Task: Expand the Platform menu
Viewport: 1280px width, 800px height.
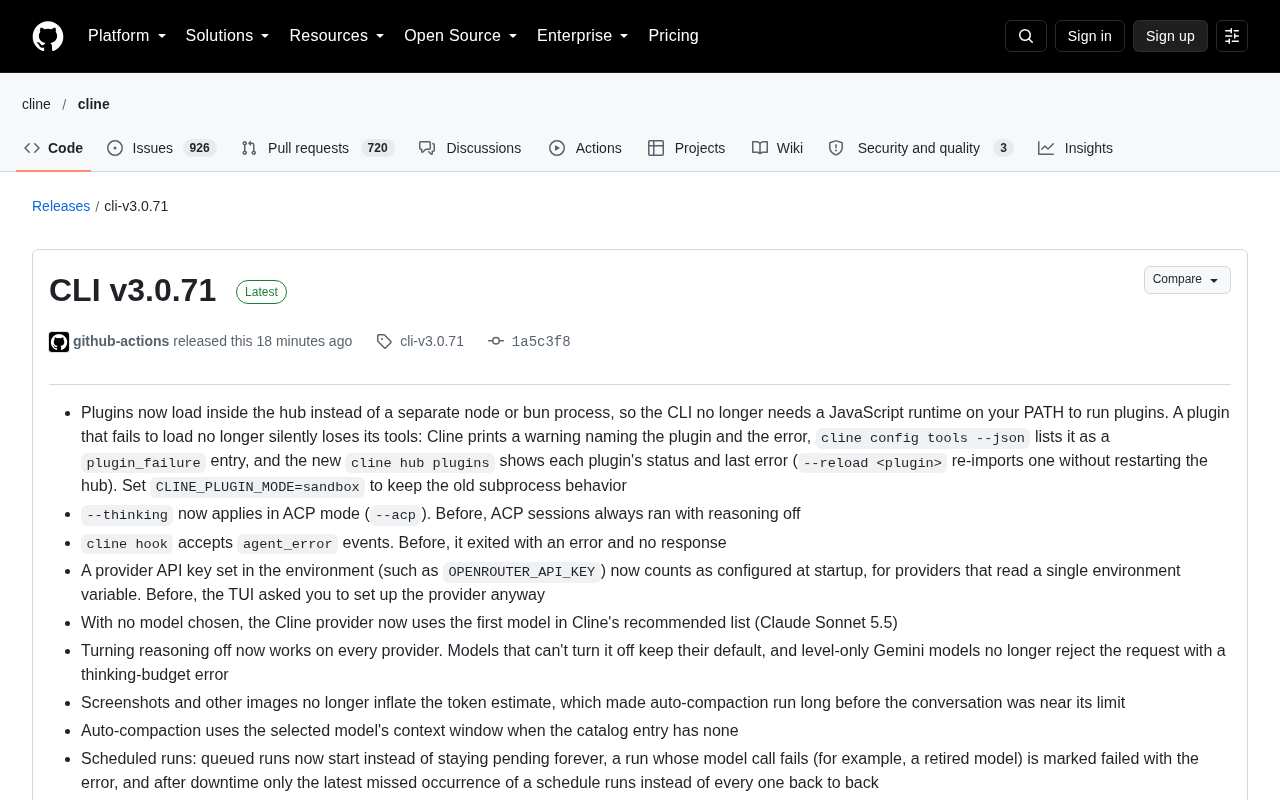Action: coord(127,36)
